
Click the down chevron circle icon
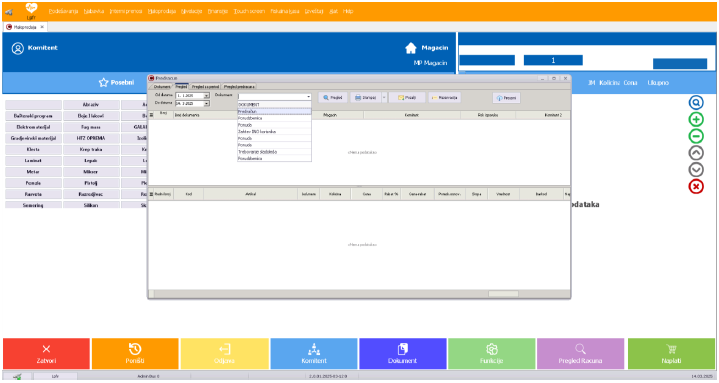696,170
